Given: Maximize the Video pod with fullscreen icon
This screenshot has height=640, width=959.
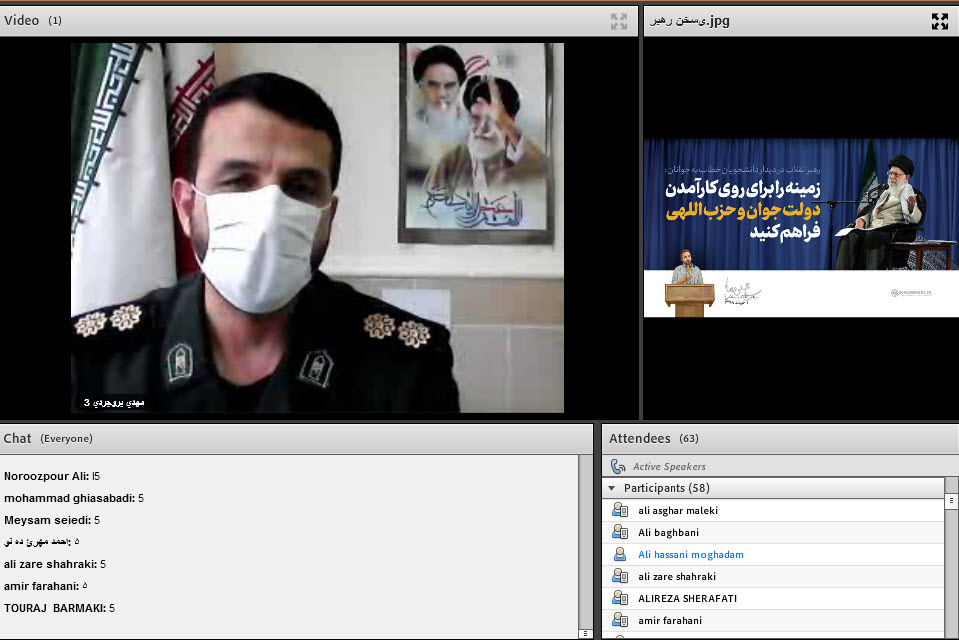Looking at the screenshot, I should click(x=619, y=21).
